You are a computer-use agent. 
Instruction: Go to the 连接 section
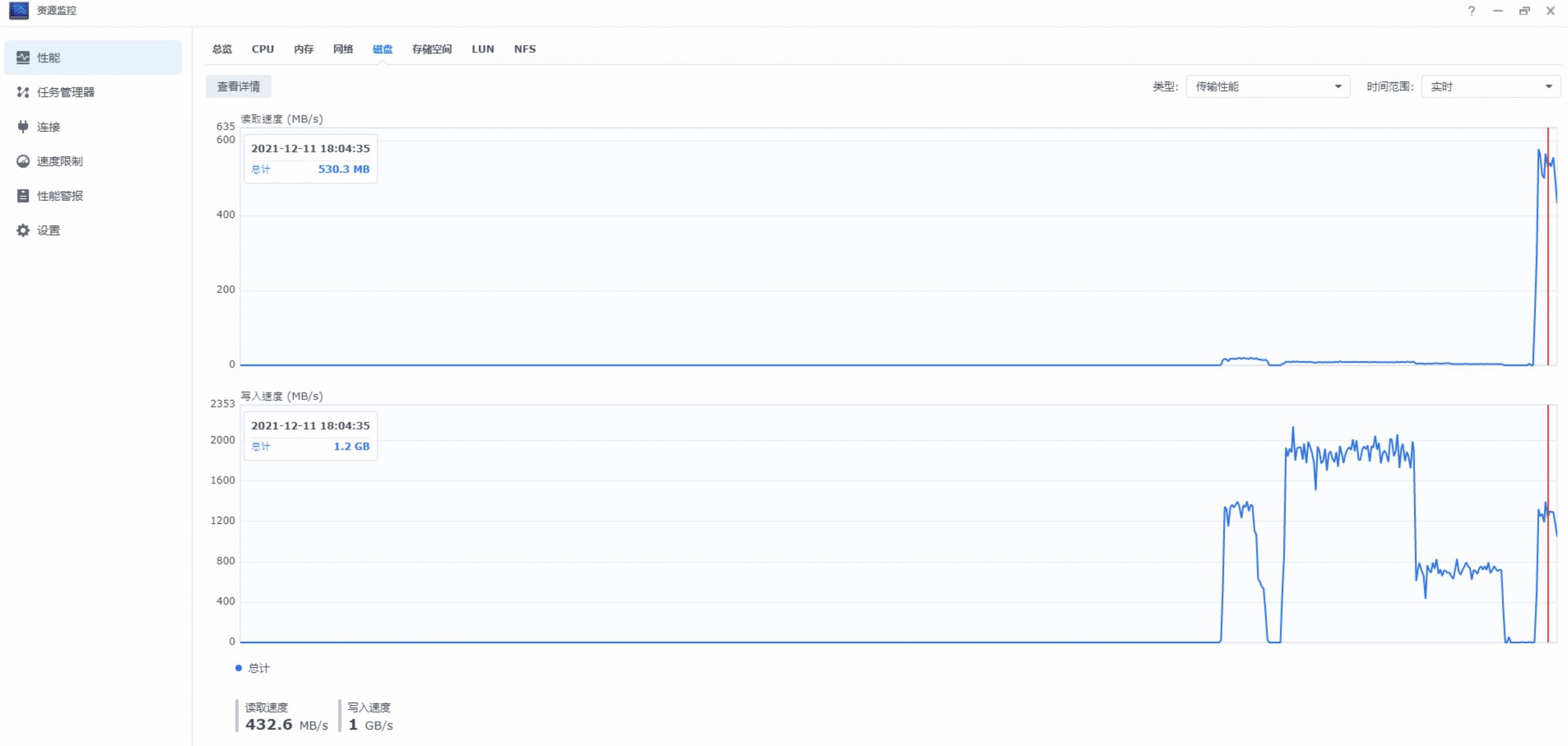93,127
